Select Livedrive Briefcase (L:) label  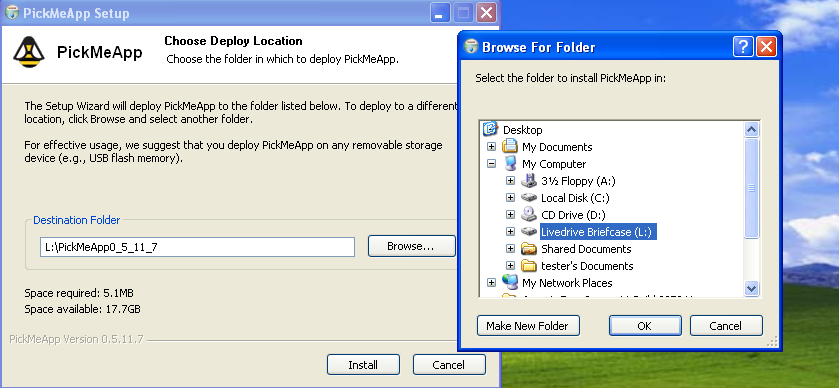(x=598, y=232)
